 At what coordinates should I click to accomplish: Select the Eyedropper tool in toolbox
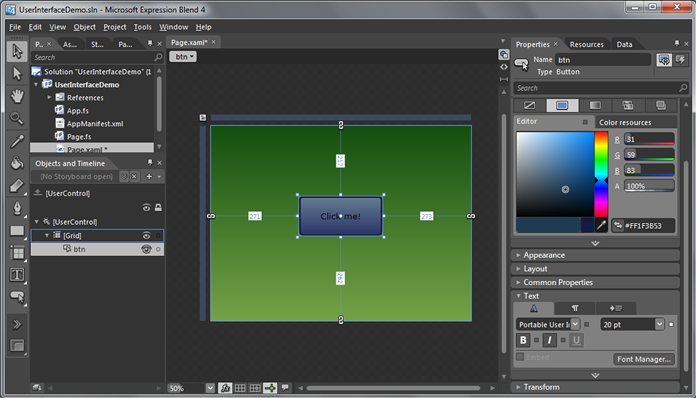click(x=17, y=141)
